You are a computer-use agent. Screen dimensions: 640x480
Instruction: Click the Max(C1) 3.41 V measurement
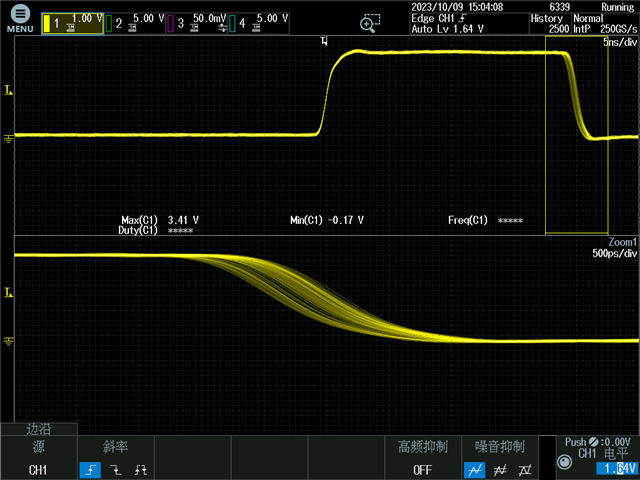click(x=160, y=220)
